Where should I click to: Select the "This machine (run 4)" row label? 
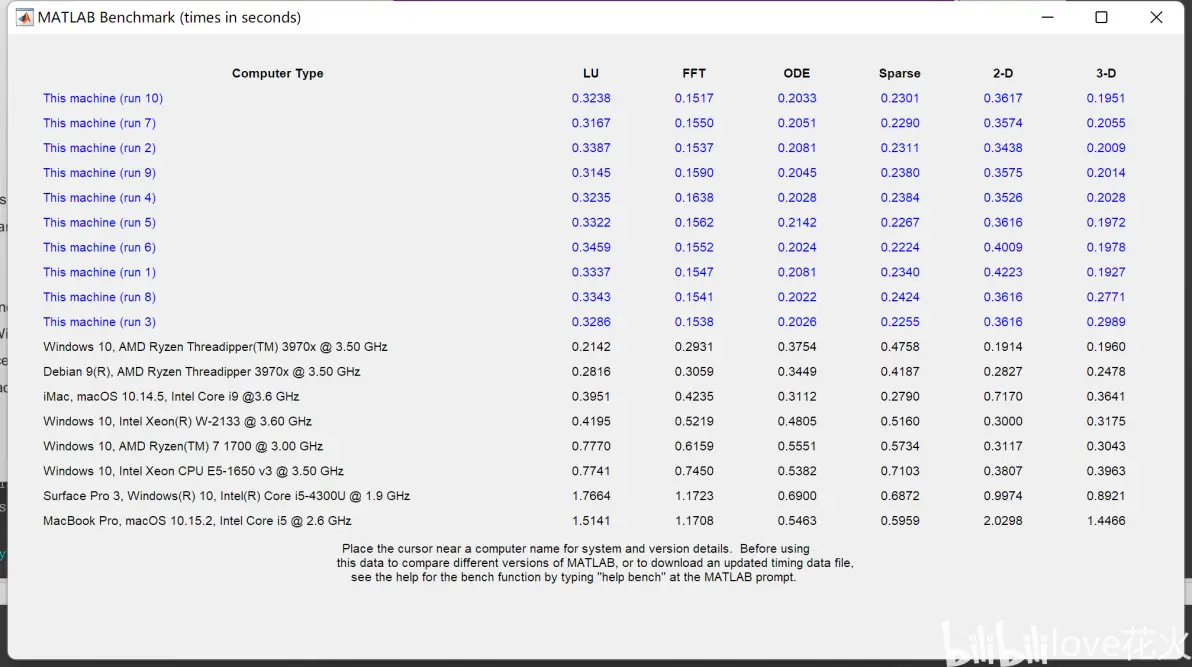coord(100,198)
